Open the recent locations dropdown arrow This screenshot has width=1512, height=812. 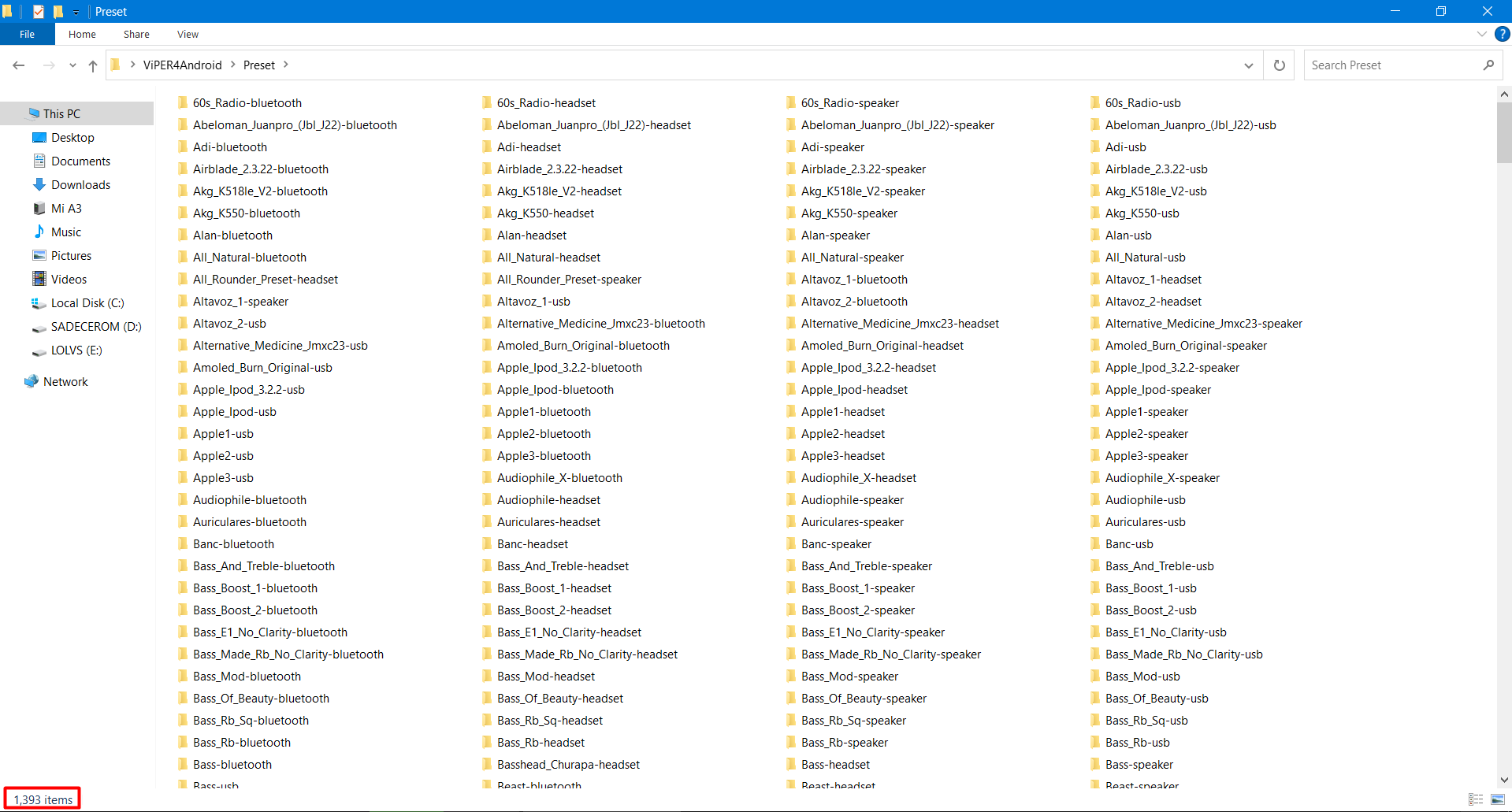coord(72,65)
